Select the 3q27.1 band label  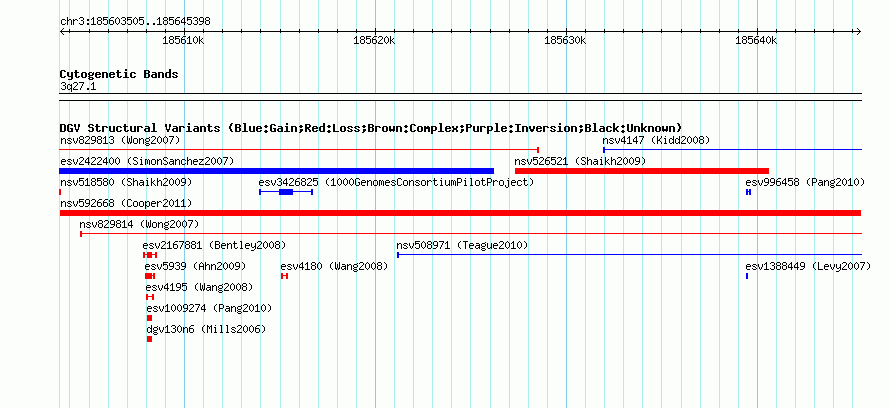coord(78,86)
